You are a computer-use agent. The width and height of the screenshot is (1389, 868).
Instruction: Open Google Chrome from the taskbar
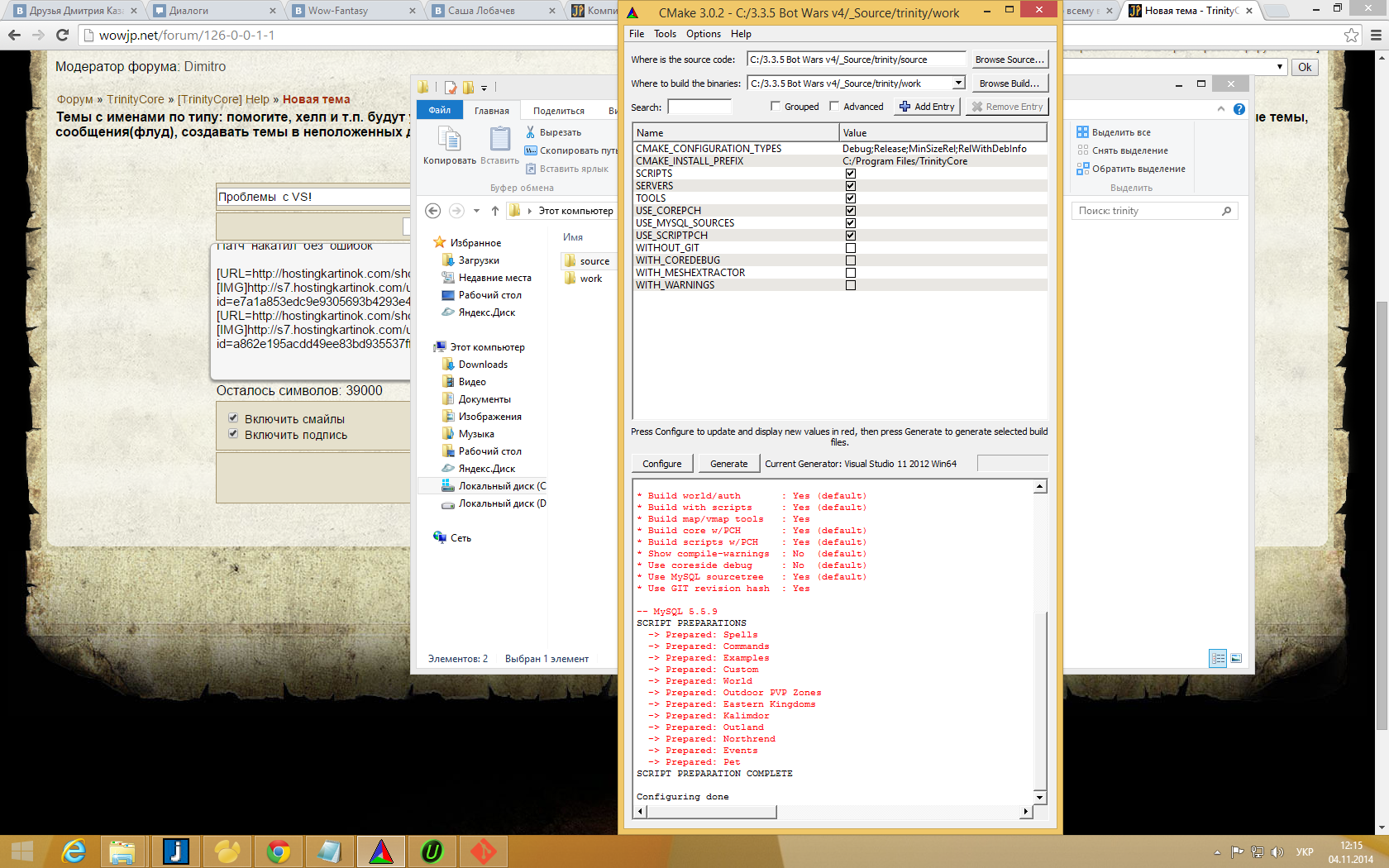click(279, 851)
